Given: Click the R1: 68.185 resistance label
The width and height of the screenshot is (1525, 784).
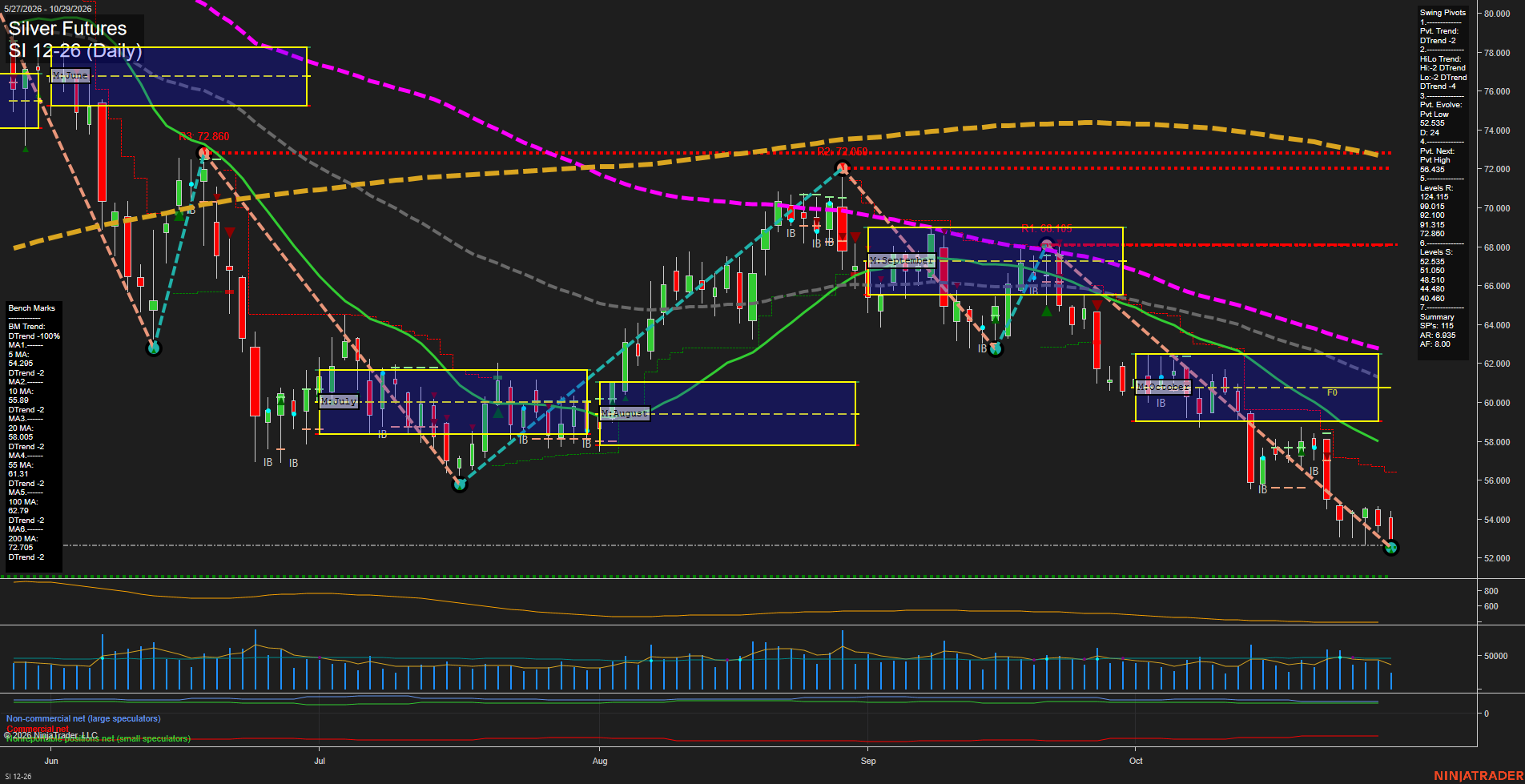Looking at the screenshot, I should pyautogui.click(x=1046, y=229).
